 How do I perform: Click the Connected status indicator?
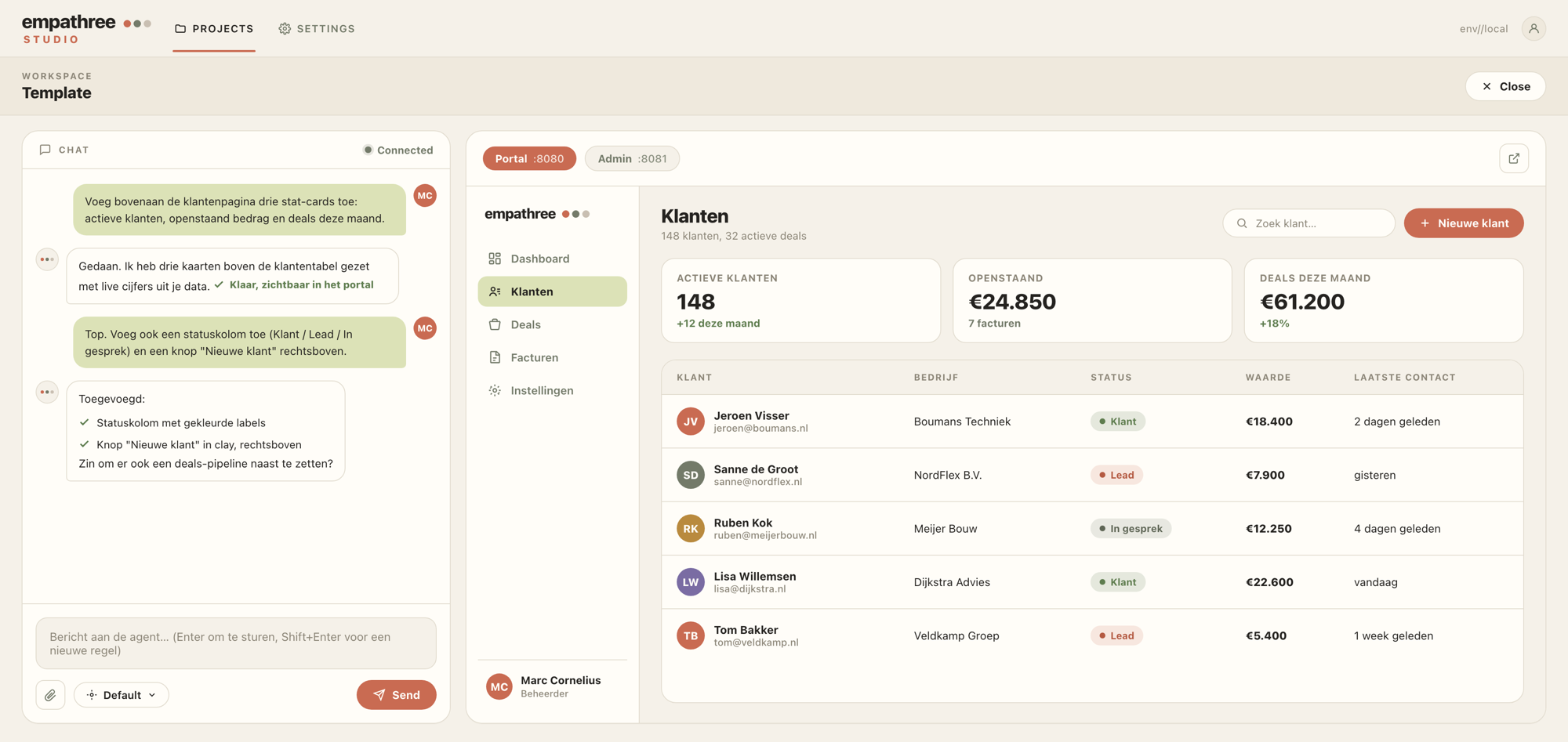(397, 150)
